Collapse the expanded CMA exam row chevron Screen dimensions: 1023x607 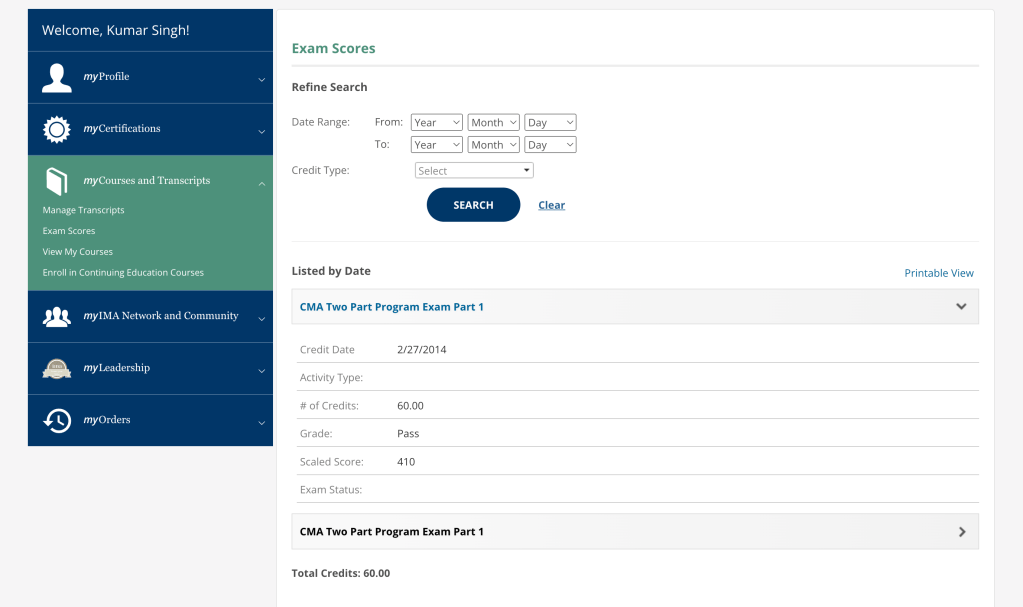pyautogui.click(x=961, y=307)
